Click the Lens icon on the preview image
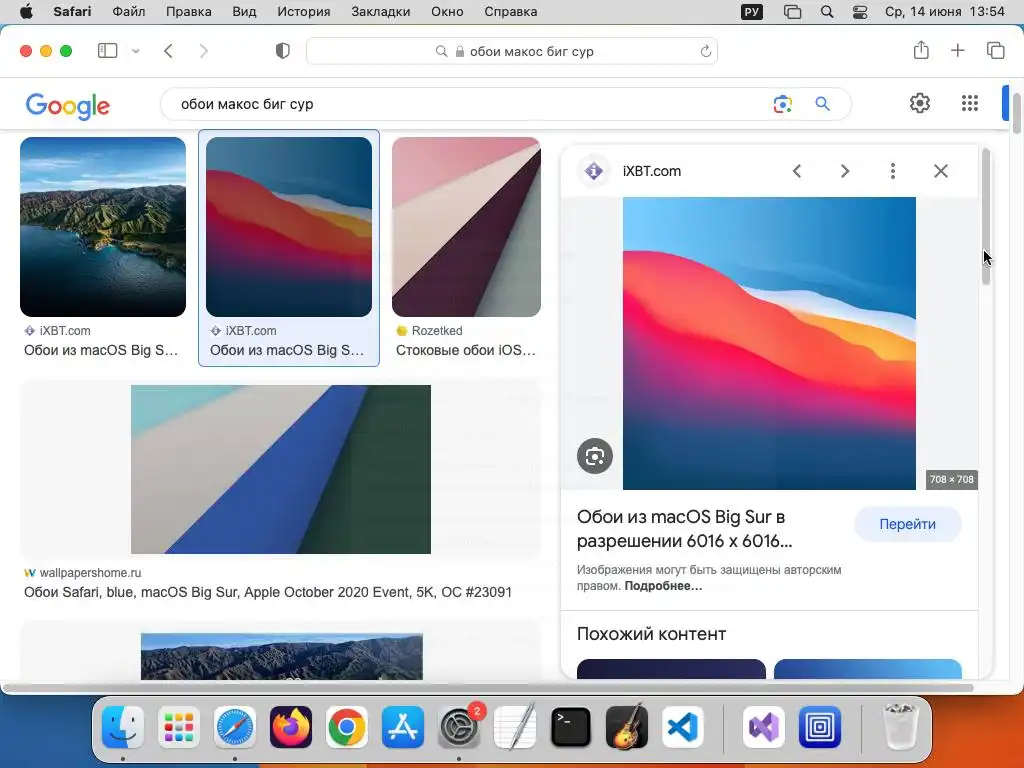This screenshot has width=1024, height=768. (595, 456)
